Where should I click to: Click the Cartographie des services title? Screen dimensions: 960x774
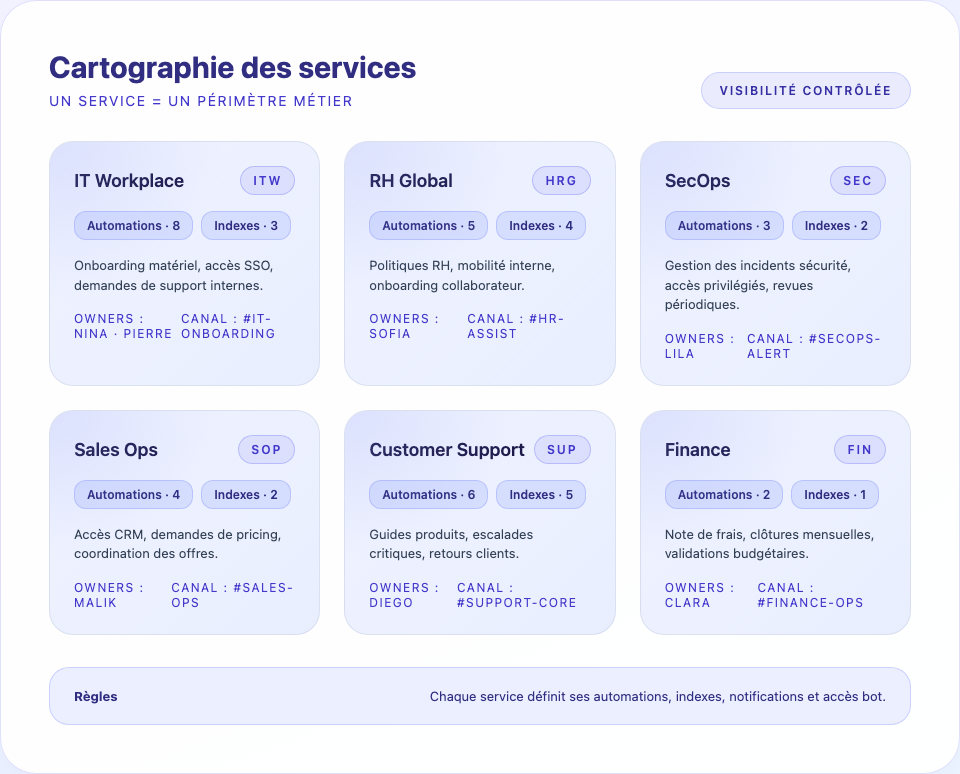click(x=232, y=68)
